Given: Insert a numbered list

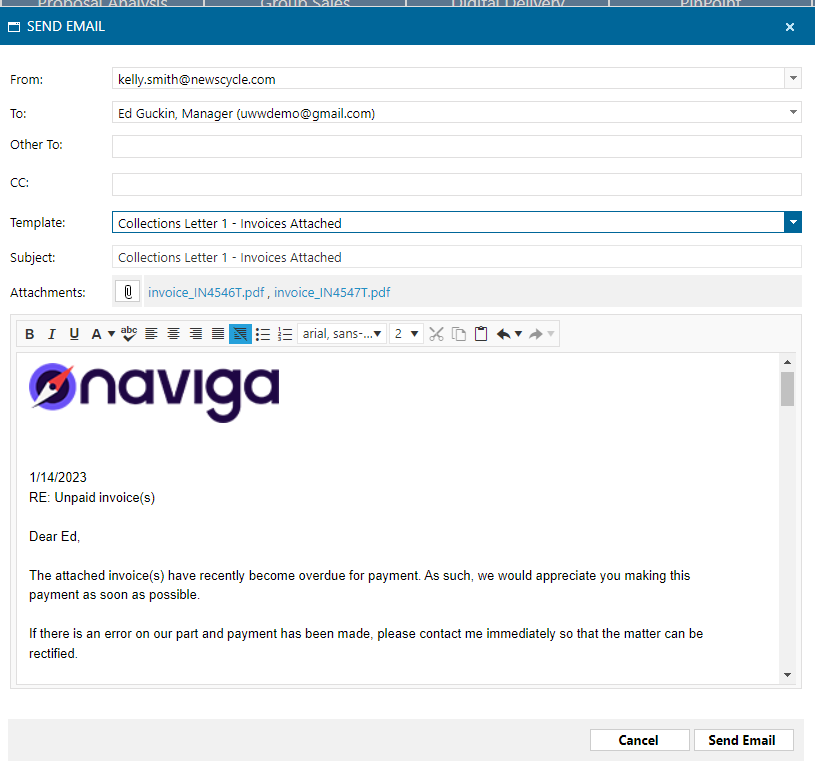Looking at the screenshot, I should pyautogui.click(x=285, y=334).
